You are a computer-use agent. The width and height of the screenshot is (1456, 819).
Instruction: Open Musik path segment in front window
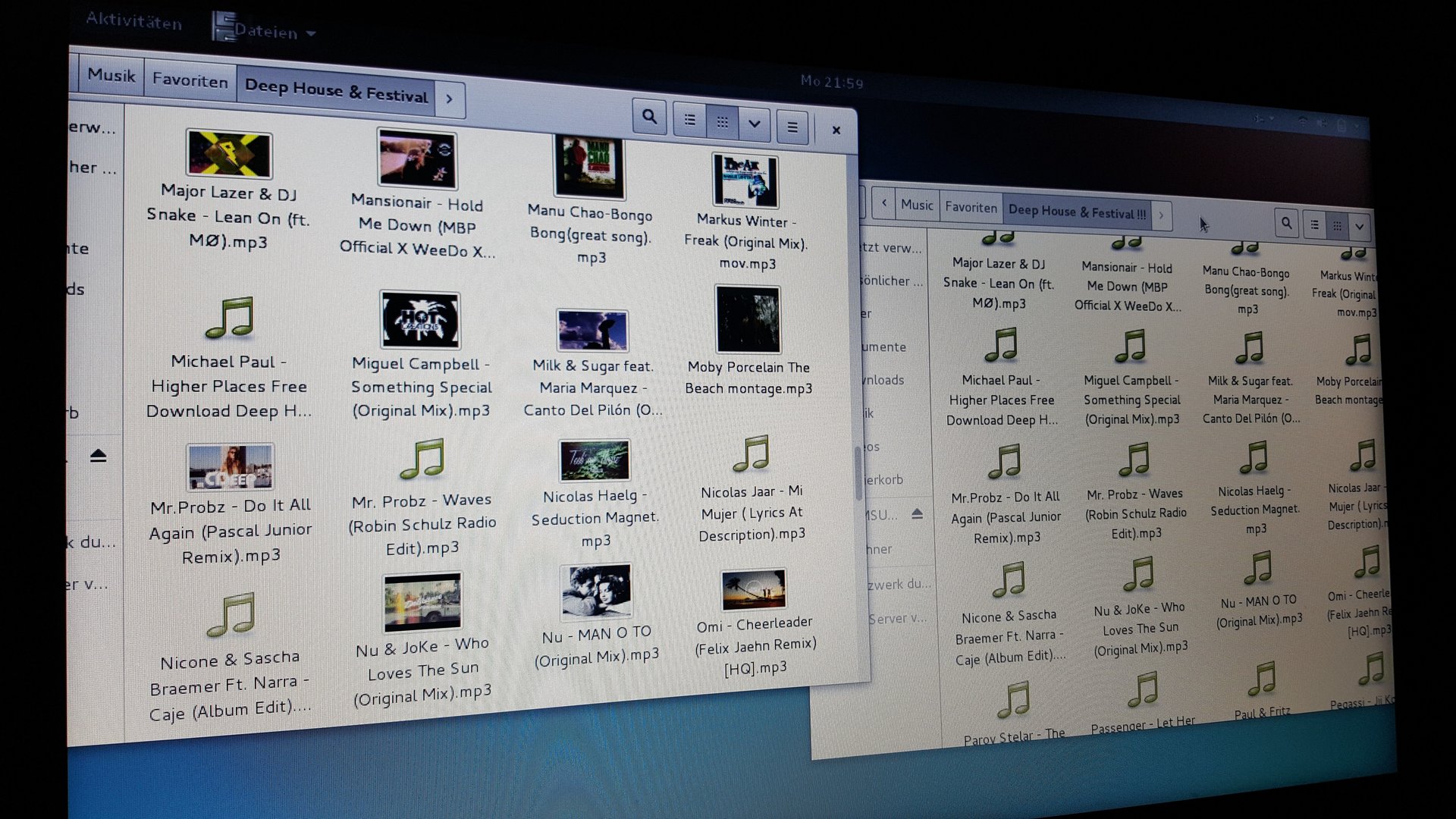[x=111, y=75]
